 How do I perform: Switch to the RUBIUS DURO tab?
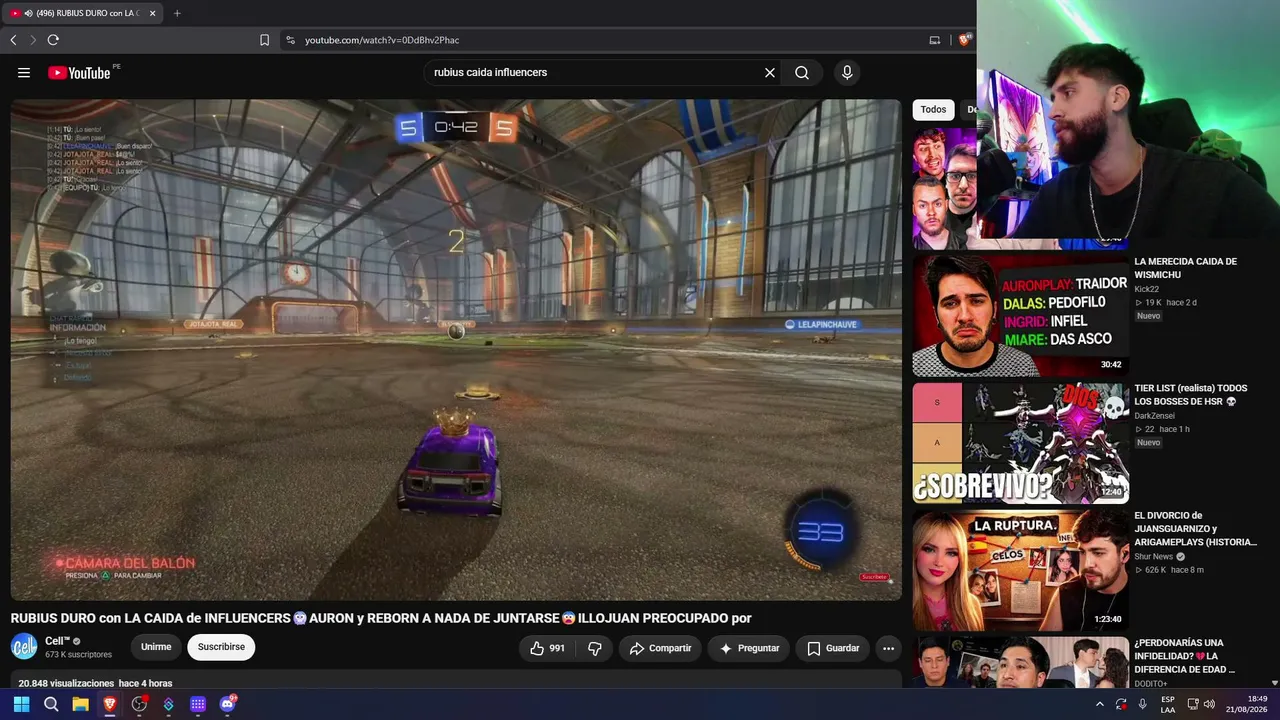[84, 13]
